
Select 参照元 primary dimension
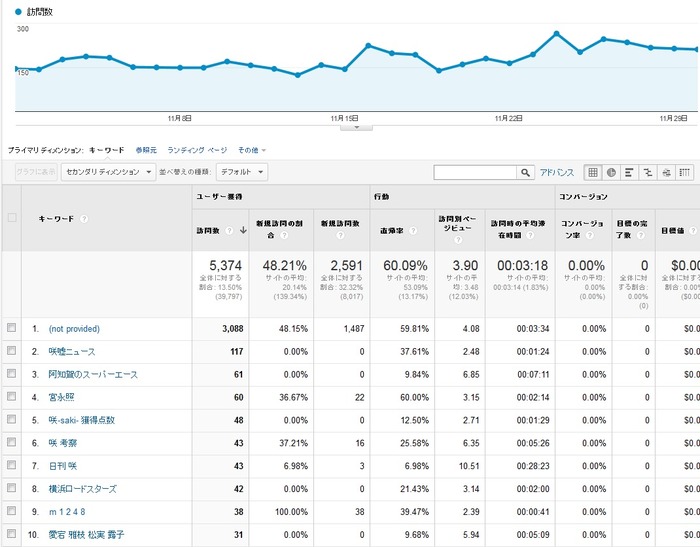click(x=146, y=150)
